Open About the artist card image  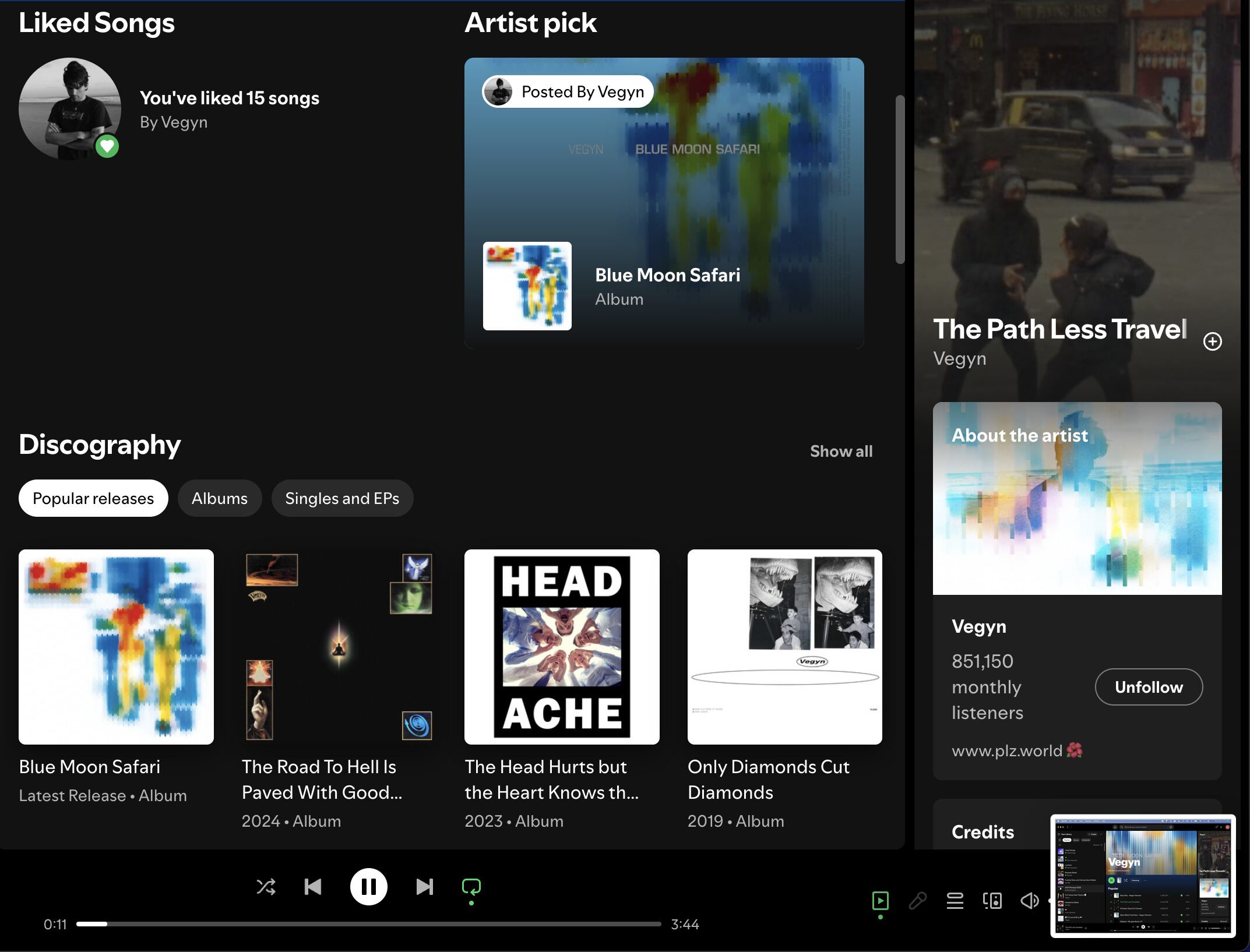pos(1078,499)
